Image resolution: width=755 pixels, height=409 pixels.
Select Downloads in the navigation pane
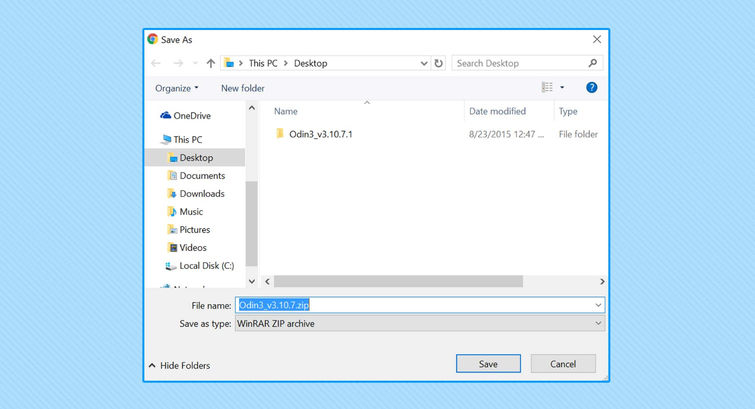201,194
